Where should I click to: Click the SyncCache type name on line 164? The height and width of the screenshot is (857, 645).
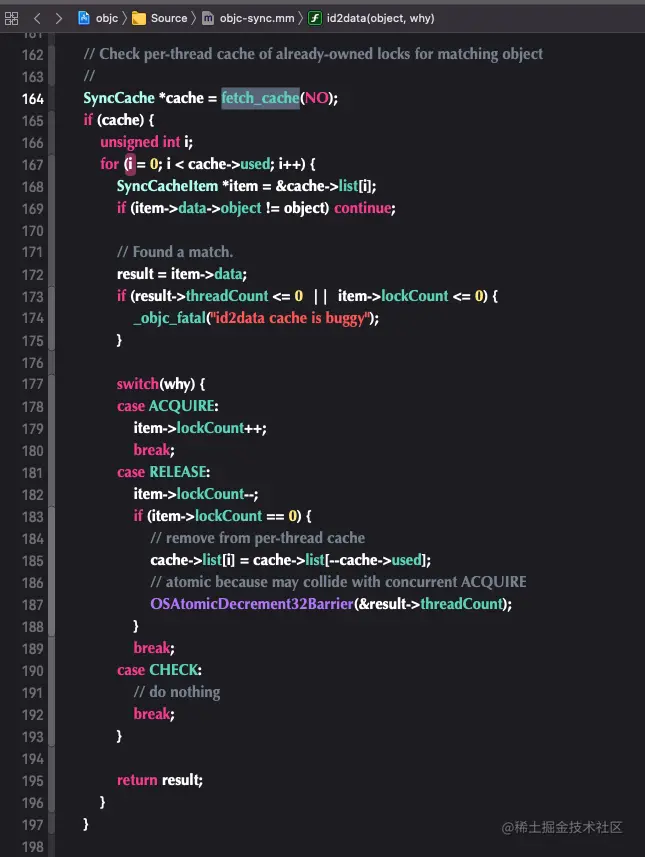pos(119,98)
